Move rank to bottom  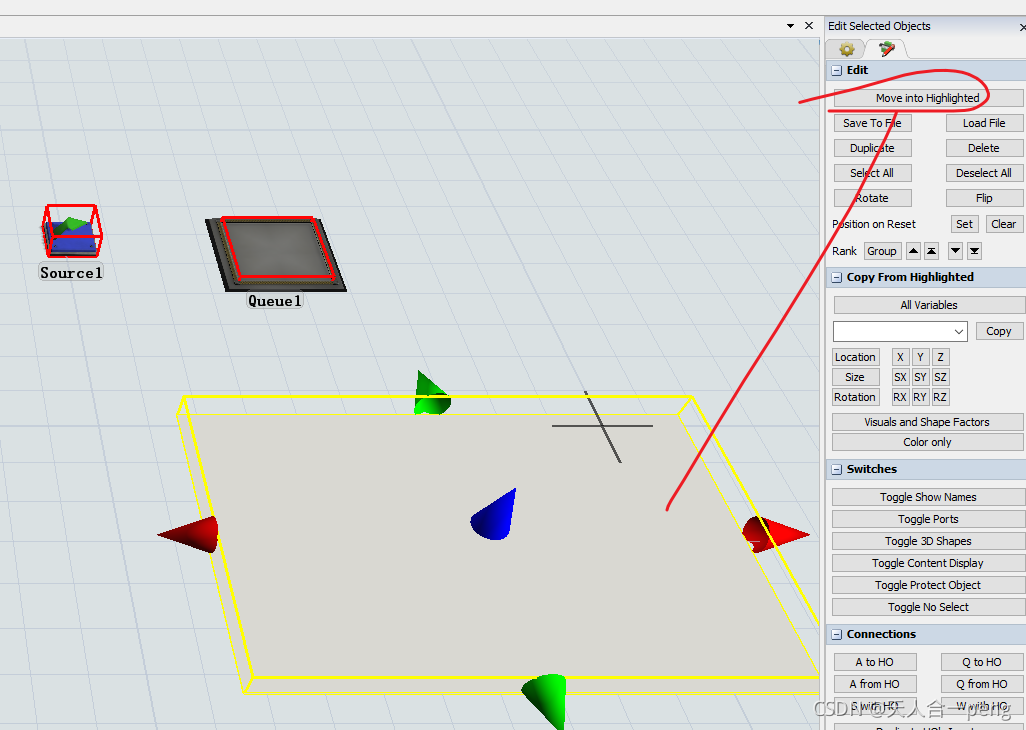coord(974,251)
